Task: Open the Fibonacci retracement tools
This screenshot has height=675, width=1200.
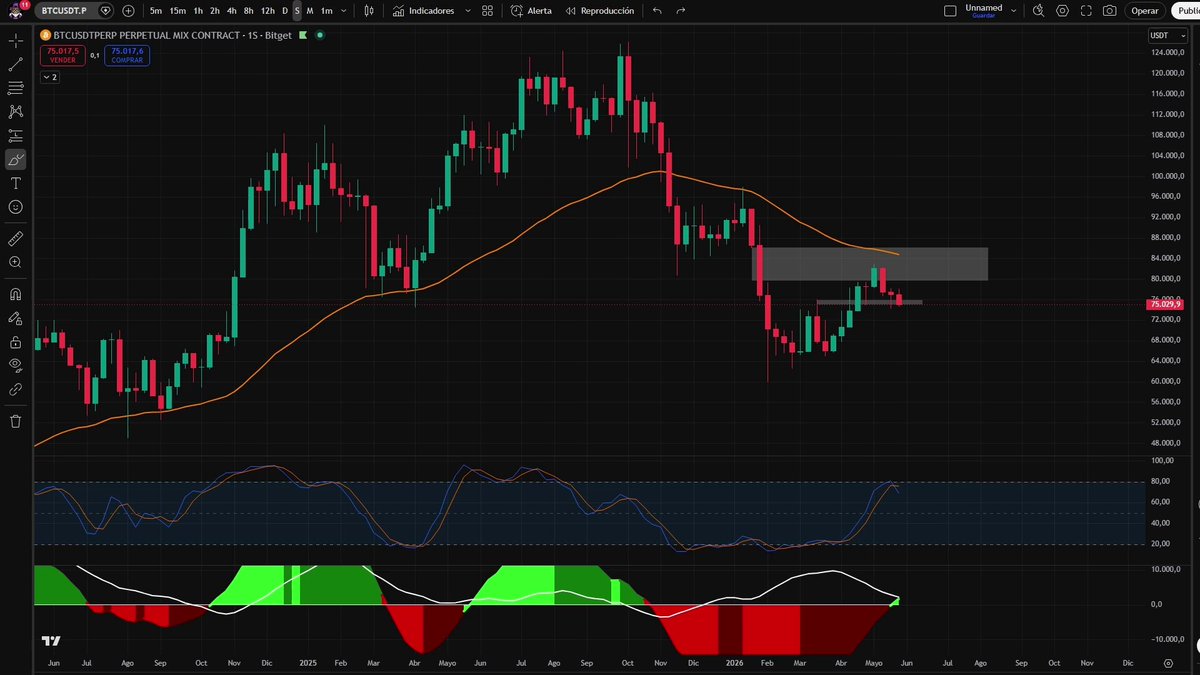Action: tap(16, 88)
